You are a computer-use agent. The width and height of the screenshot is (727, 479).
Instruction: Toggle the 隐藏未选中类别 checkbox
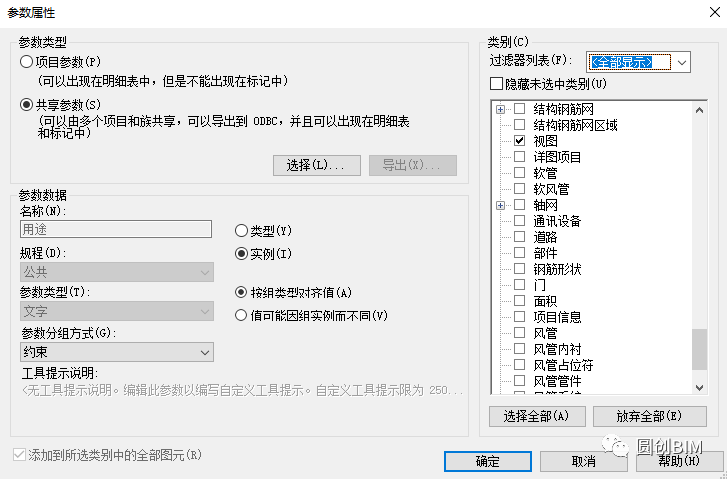click(496, 84)
